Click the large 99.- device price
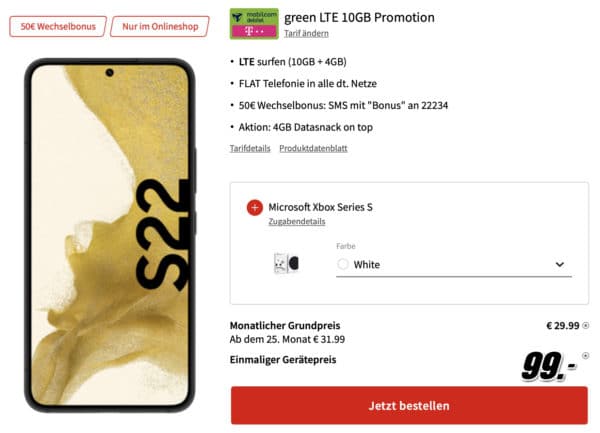The width and height of the screenshot is (600, 433). (x=549, y=367)
